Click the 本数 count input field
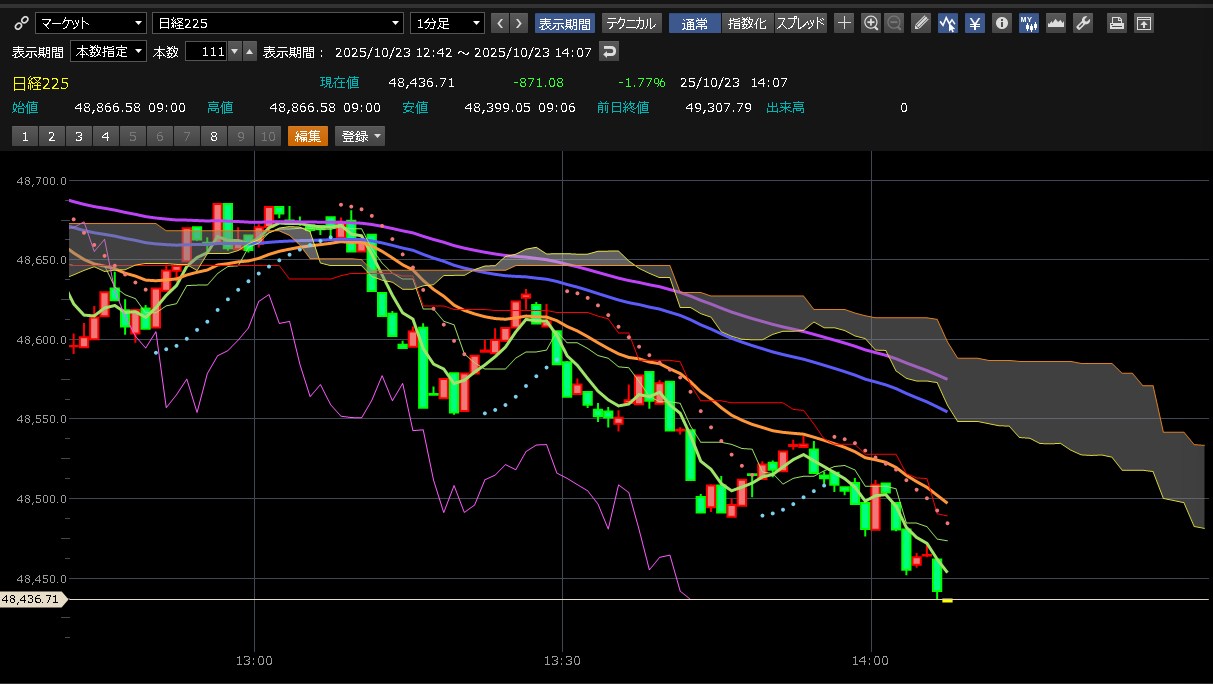1213x684 pixels. (206, 52)
